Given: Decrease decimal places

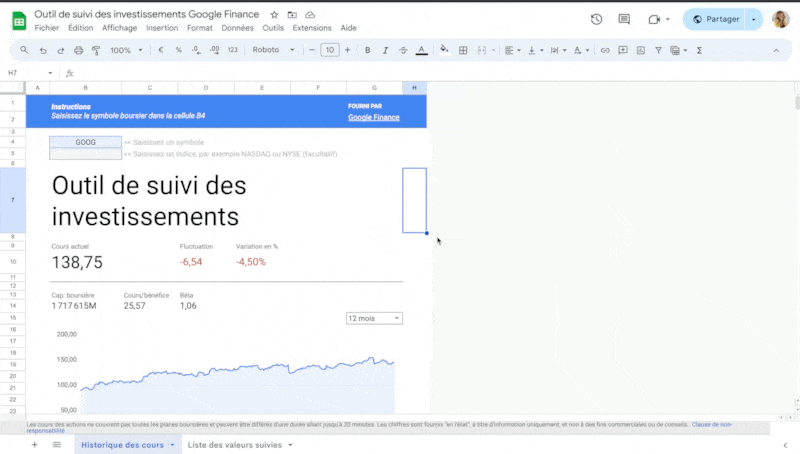Looking at the screenshot, I should (x=196, y=50).
